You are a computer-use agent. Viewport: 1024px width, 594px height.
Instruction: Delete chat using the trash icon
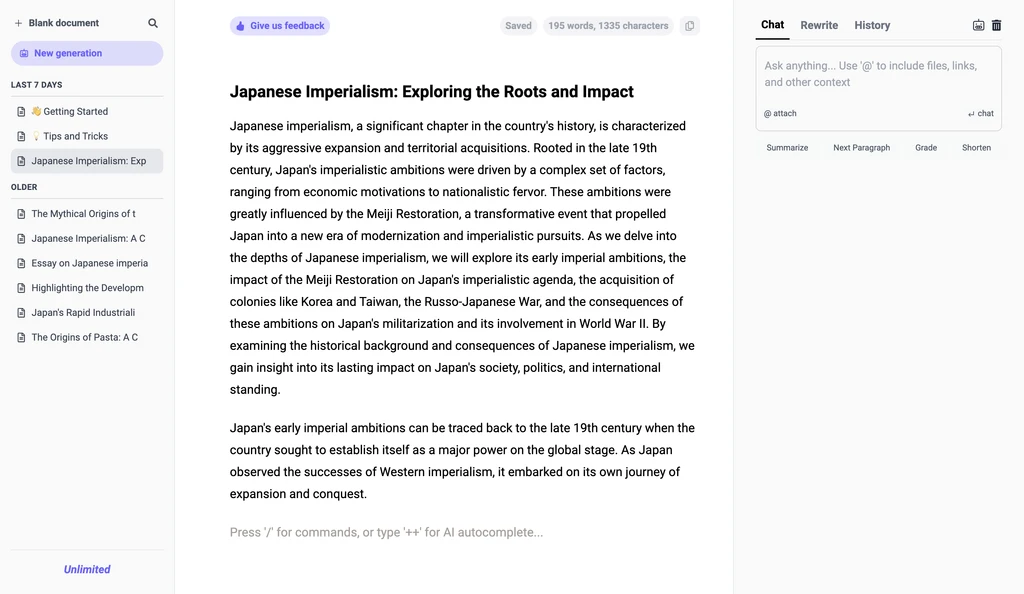[x=996, y=25]
